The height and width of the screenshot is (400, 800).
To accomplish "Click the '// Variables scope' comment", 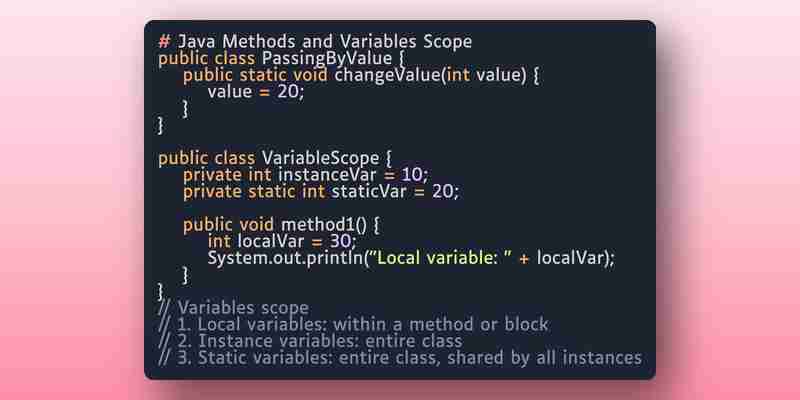I will click(233, 308).
